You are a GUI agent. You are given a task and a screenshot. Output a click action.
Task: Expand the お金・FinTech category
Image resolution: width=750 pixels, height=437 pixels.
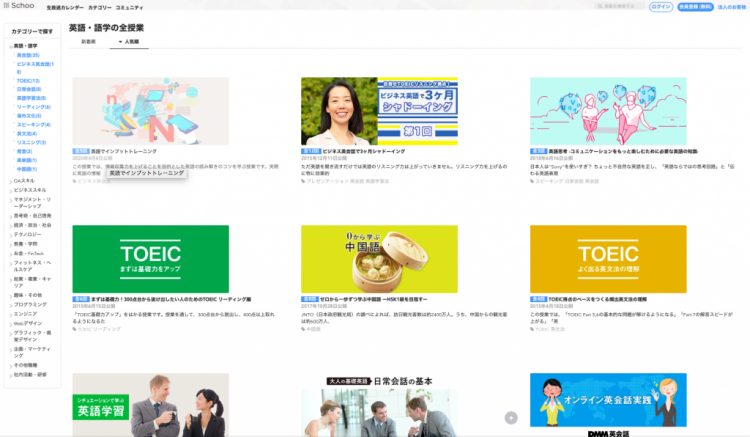click(x=28, y=253)
